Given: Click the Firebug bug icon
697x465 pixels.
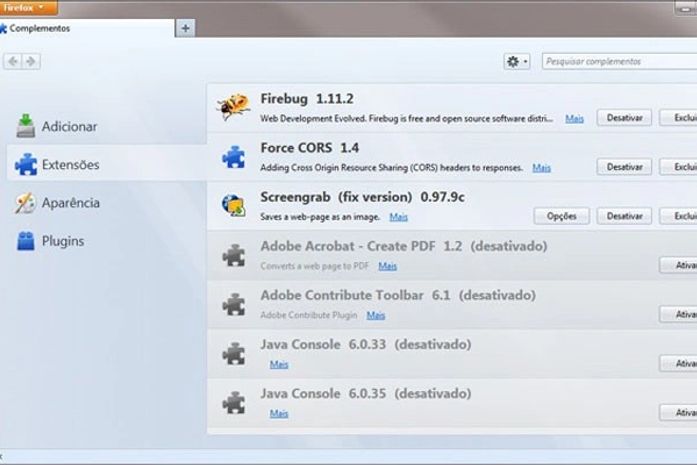Looking at the screenshot, I should coord(234,107).
